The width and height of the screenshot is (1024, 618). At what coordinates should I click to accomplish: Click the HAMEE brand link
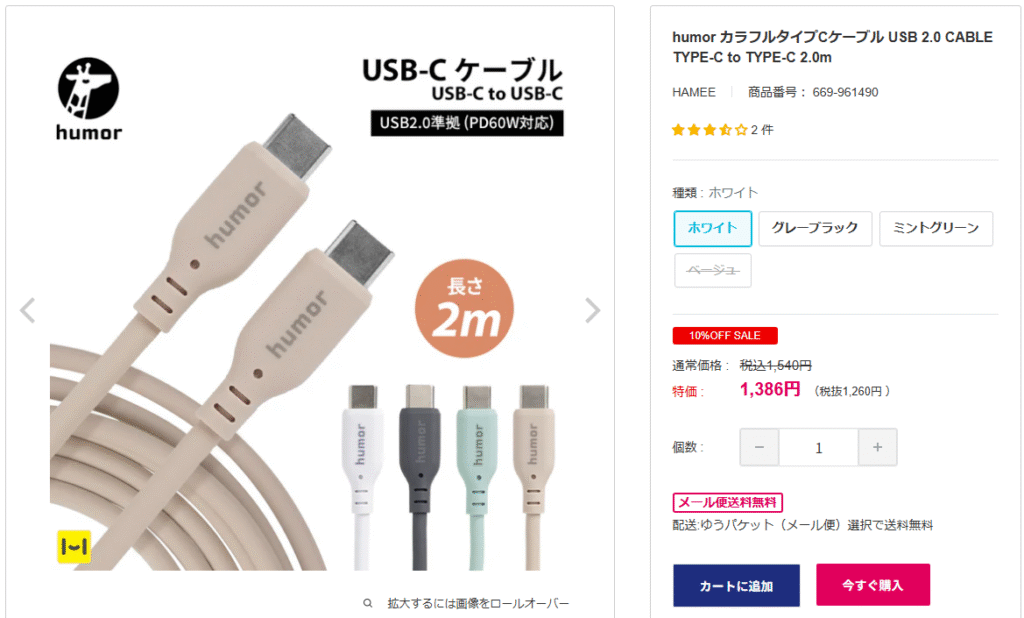pyautogui.click(x=694, y=92)
